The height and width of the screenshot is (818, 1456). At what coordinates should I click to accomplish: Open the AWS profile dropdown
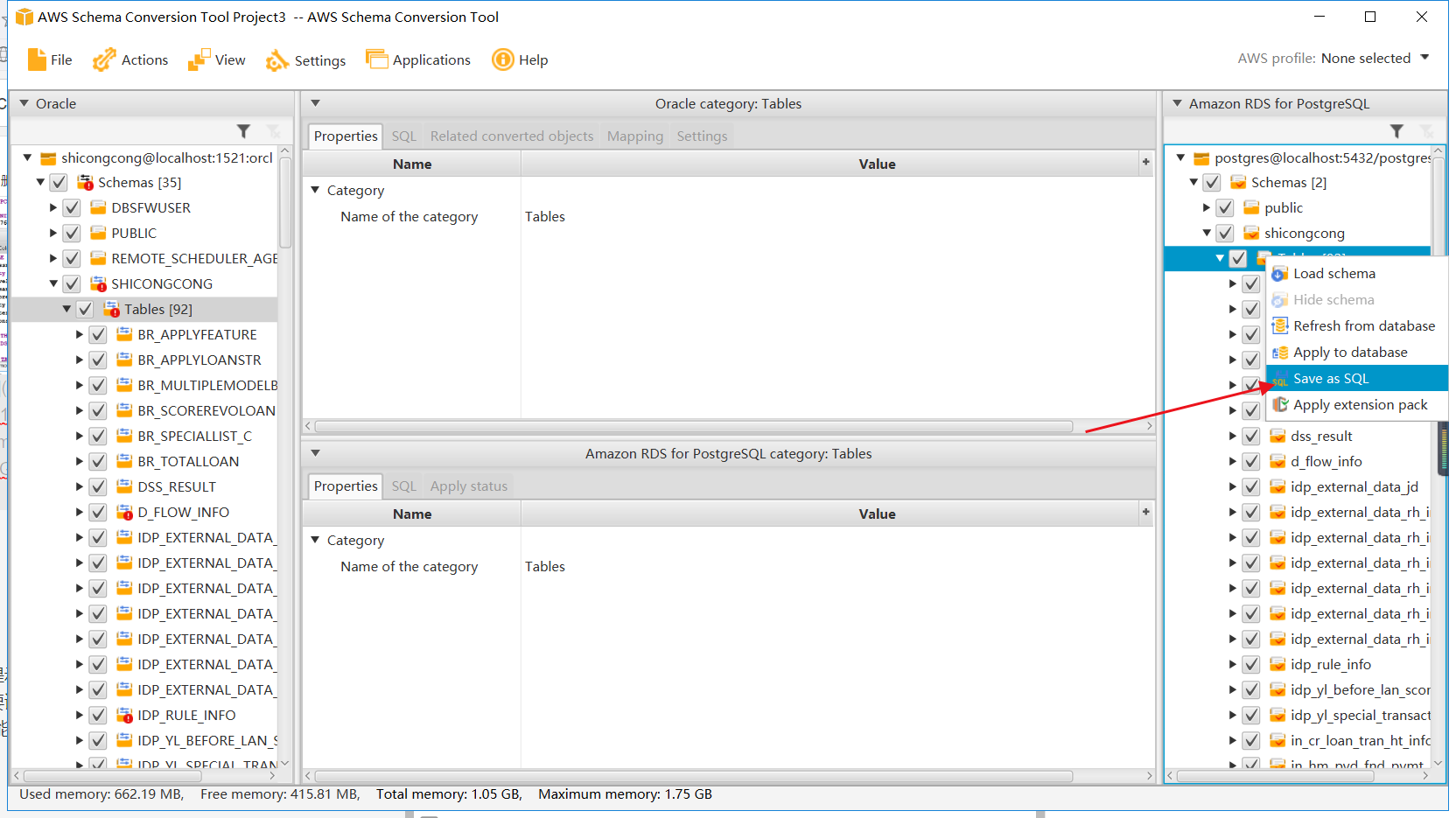click(1425, 58)
